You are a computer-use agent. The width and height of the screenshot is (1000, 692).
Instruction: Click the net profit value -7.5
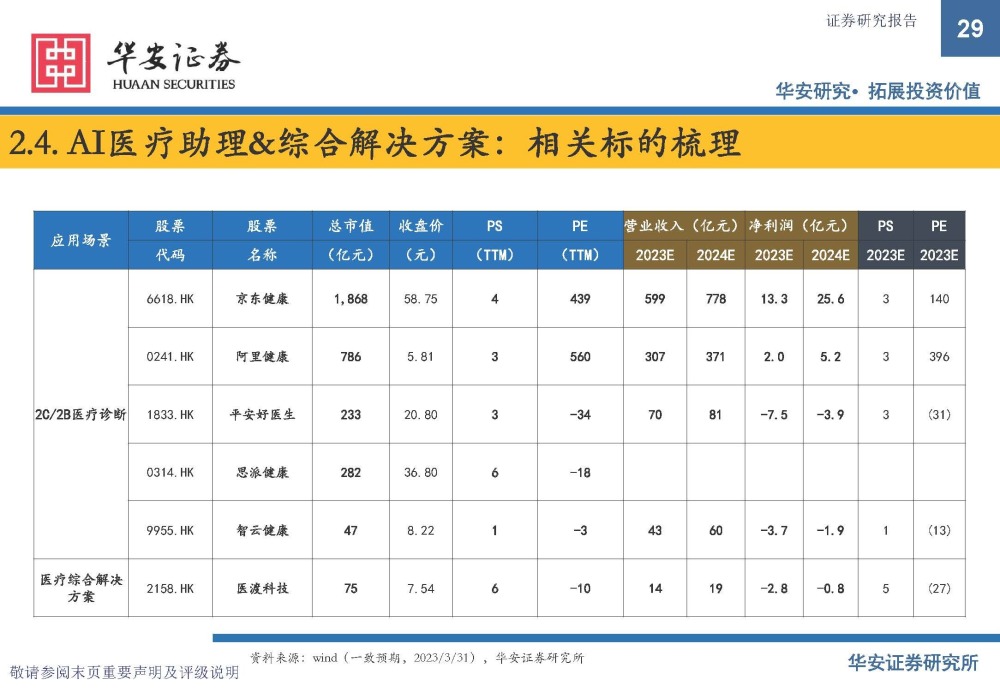(774, 415)
